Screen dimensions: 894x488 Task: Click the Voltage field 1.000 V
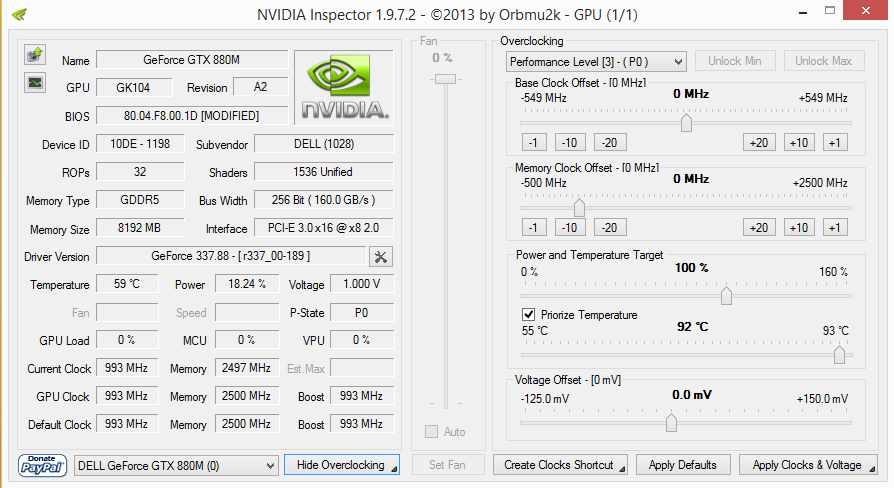tap(362, 284)
